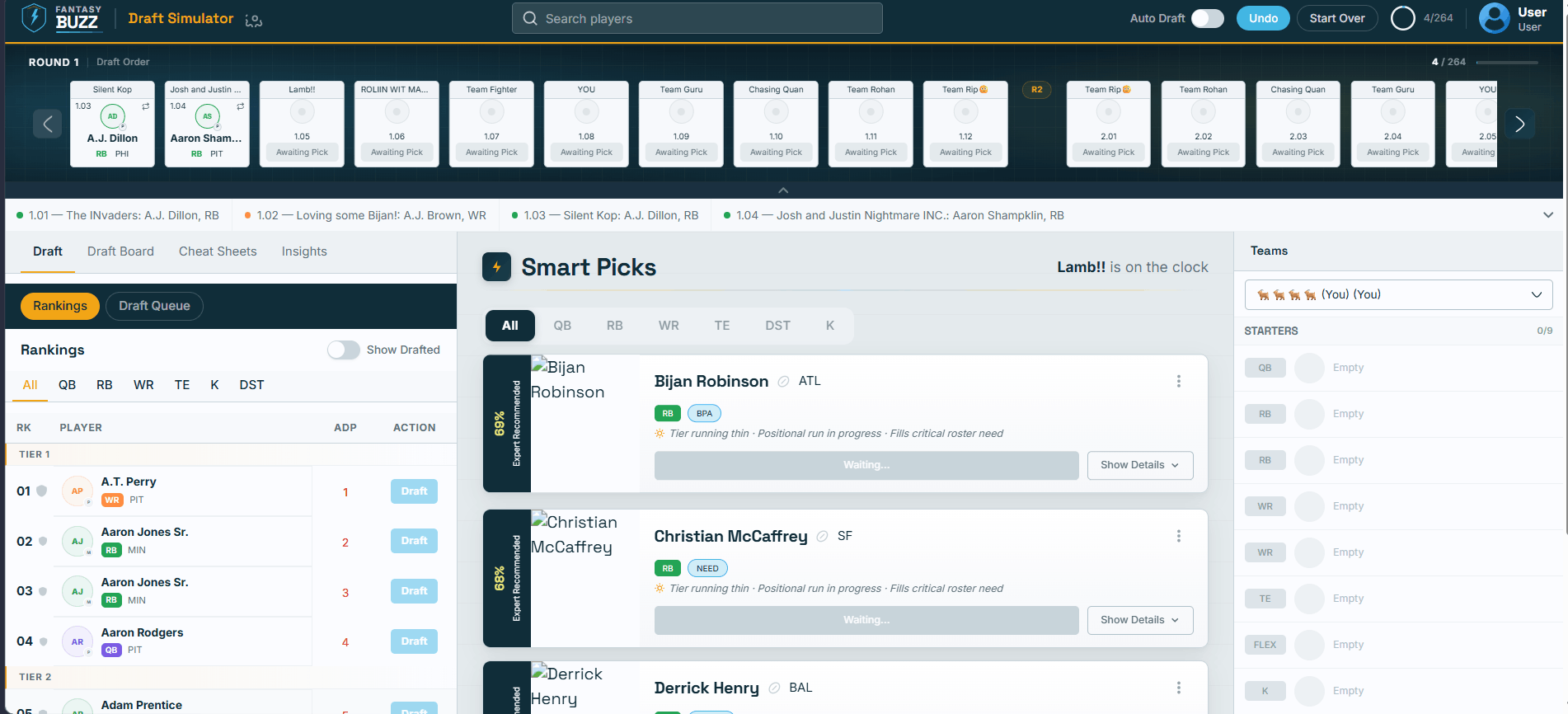The image size is (1568, 714).
Task: Click the Undo button
Action: click(x=1263, y=18)
